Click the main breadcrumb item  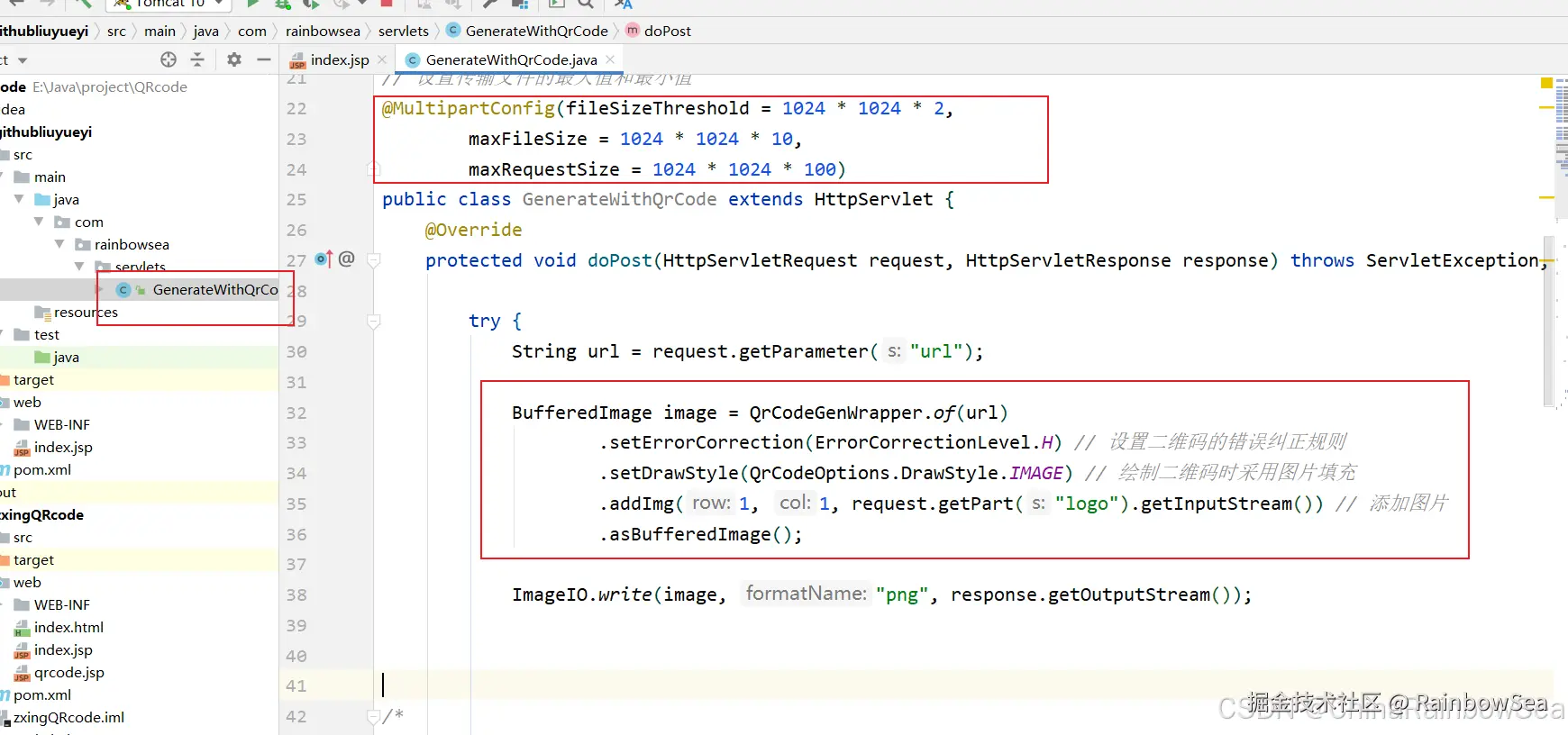[160, 31]
